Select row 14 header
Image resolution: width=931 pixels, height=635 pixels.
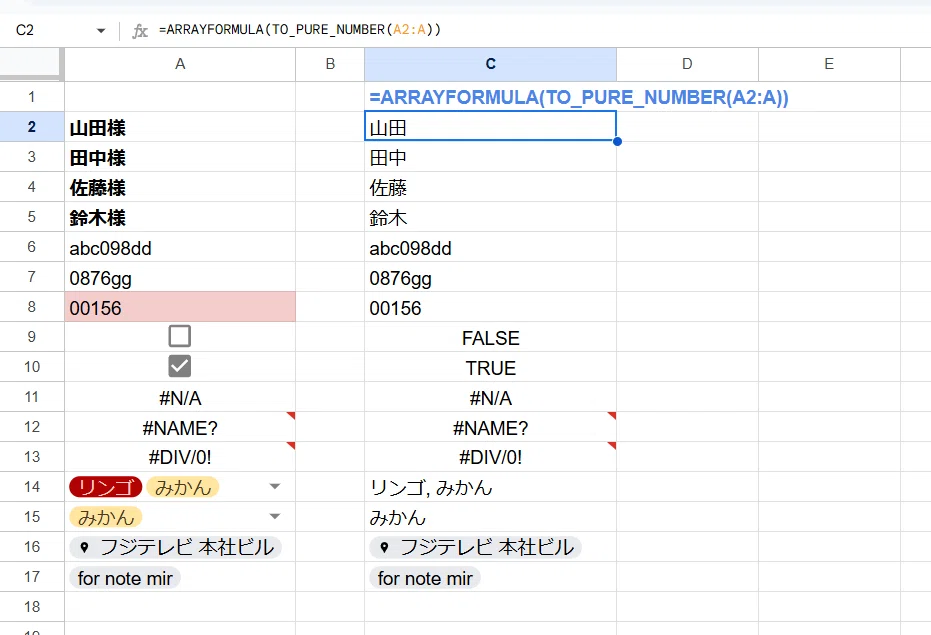[31, 487]
